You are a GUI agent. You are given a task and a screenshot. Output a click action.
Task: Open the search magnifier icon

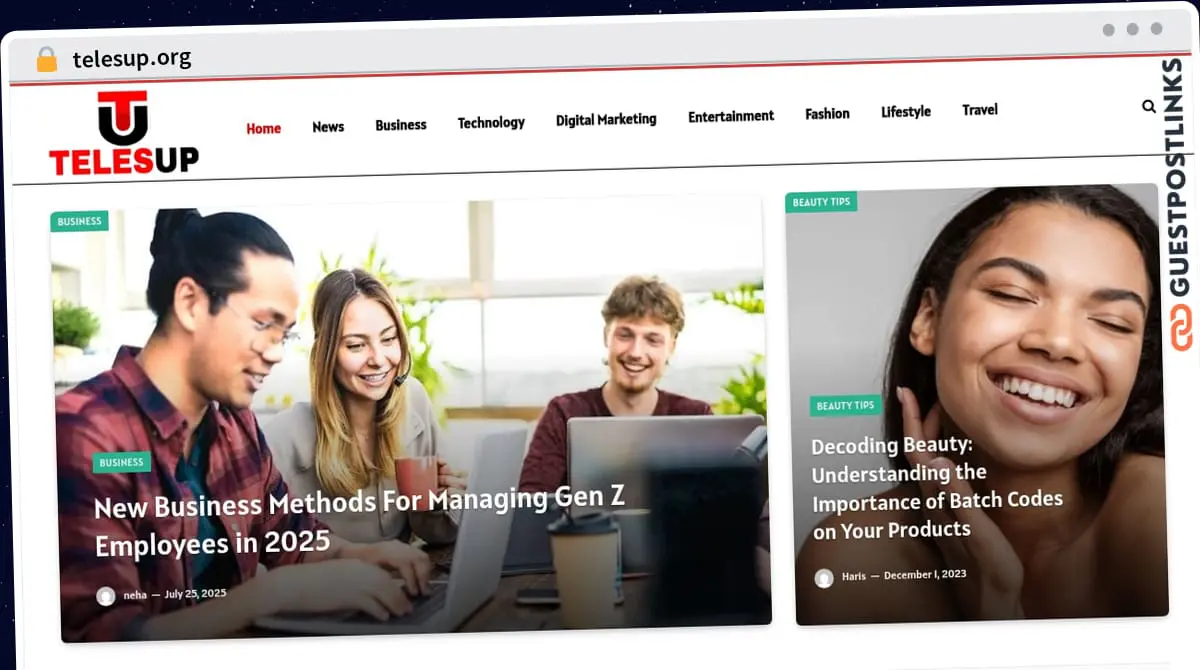(x=1149, y=106)
